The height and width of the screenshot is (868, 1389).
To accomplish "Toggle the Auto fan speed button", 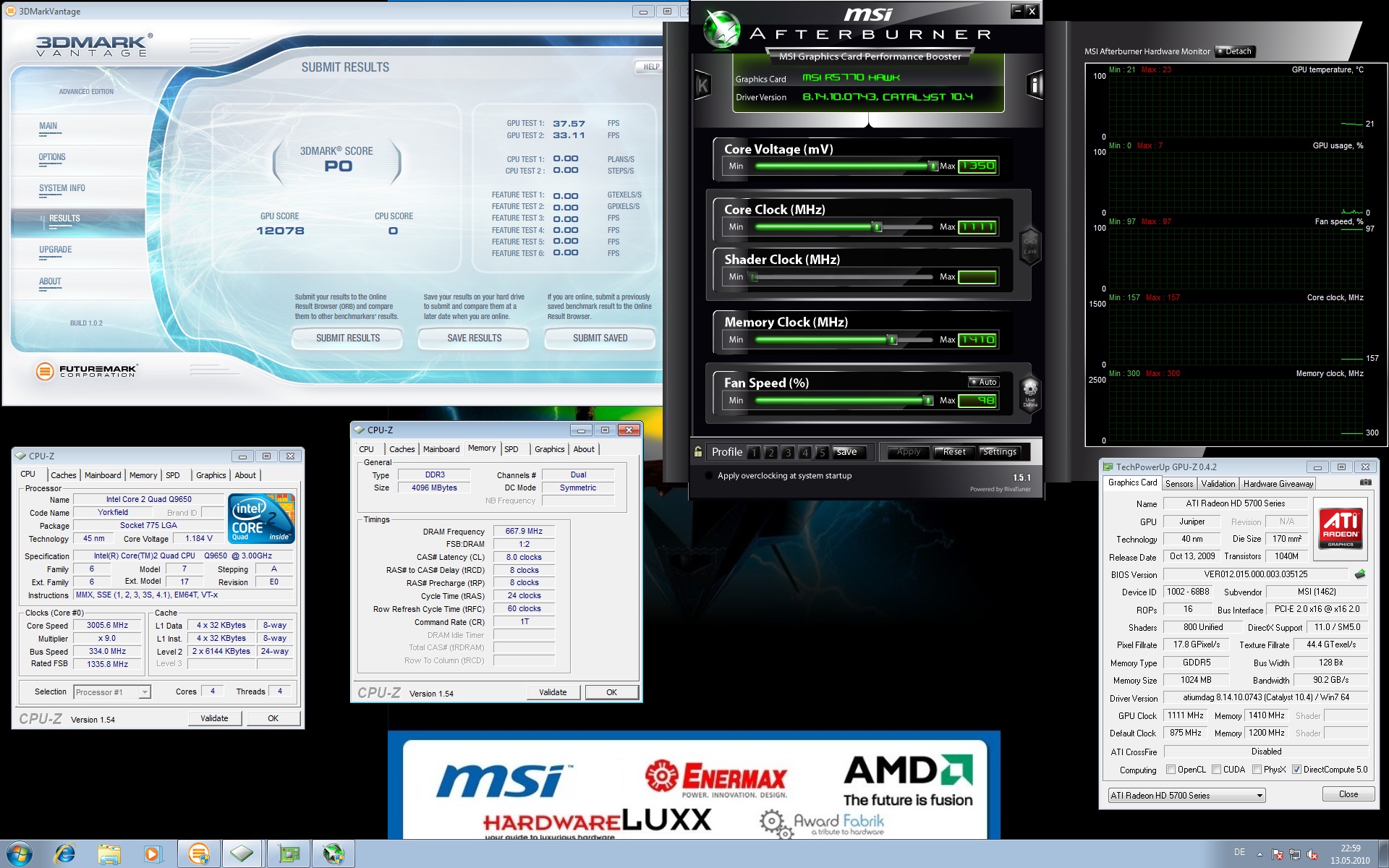I will pyautogui.click(x=984, y=382).
